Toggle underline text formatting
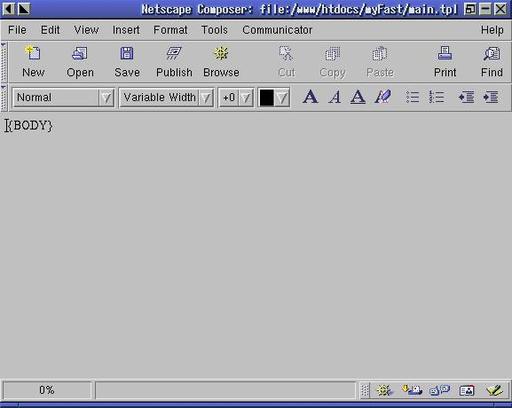The height and width of the screenshot is (408, 512). (x=358, y=97)
